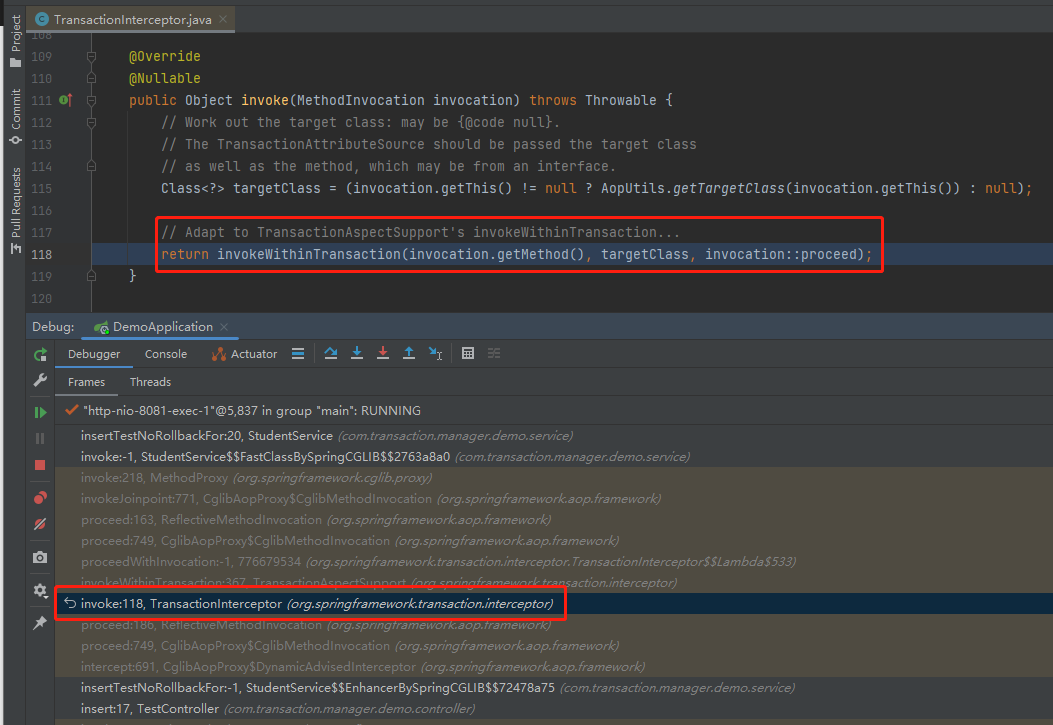Toggle the Mute Breakpoints icon
1053x725 pixels.
(x=40, y=524)
